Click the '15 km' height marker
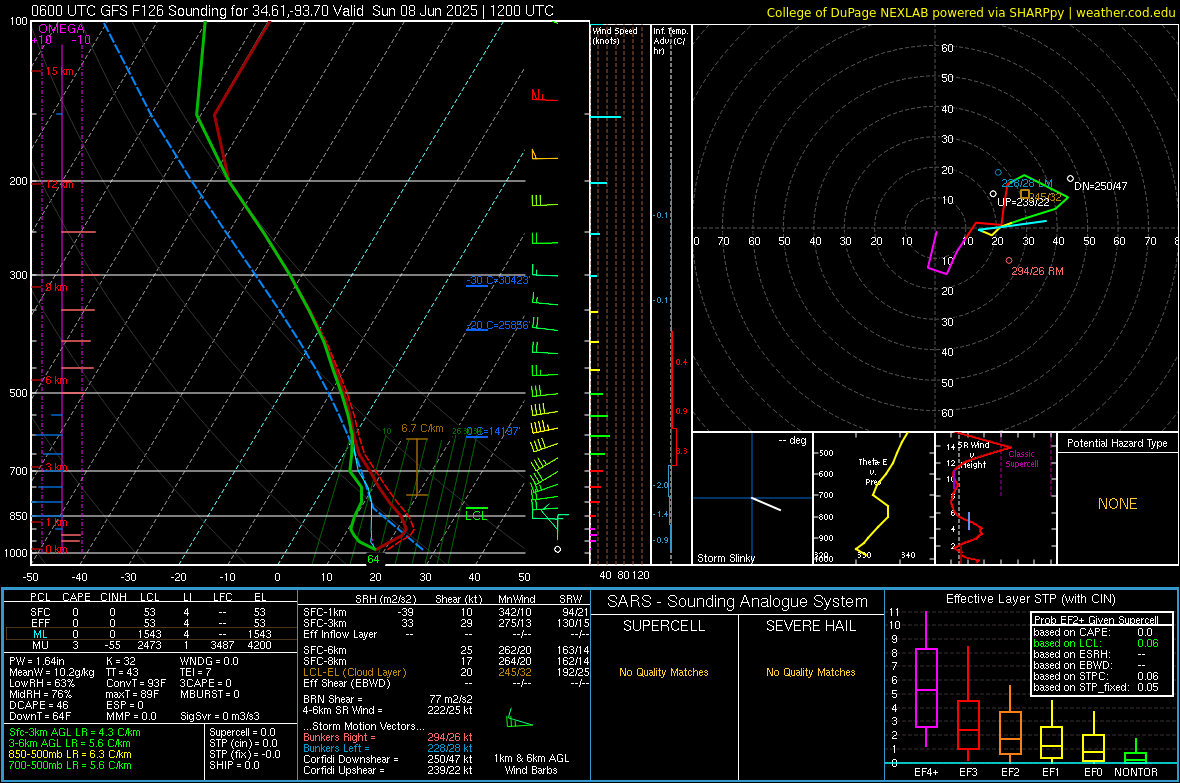Viewport: 1180px width, 783px height. pyautogui.click(x=59, y=71)
